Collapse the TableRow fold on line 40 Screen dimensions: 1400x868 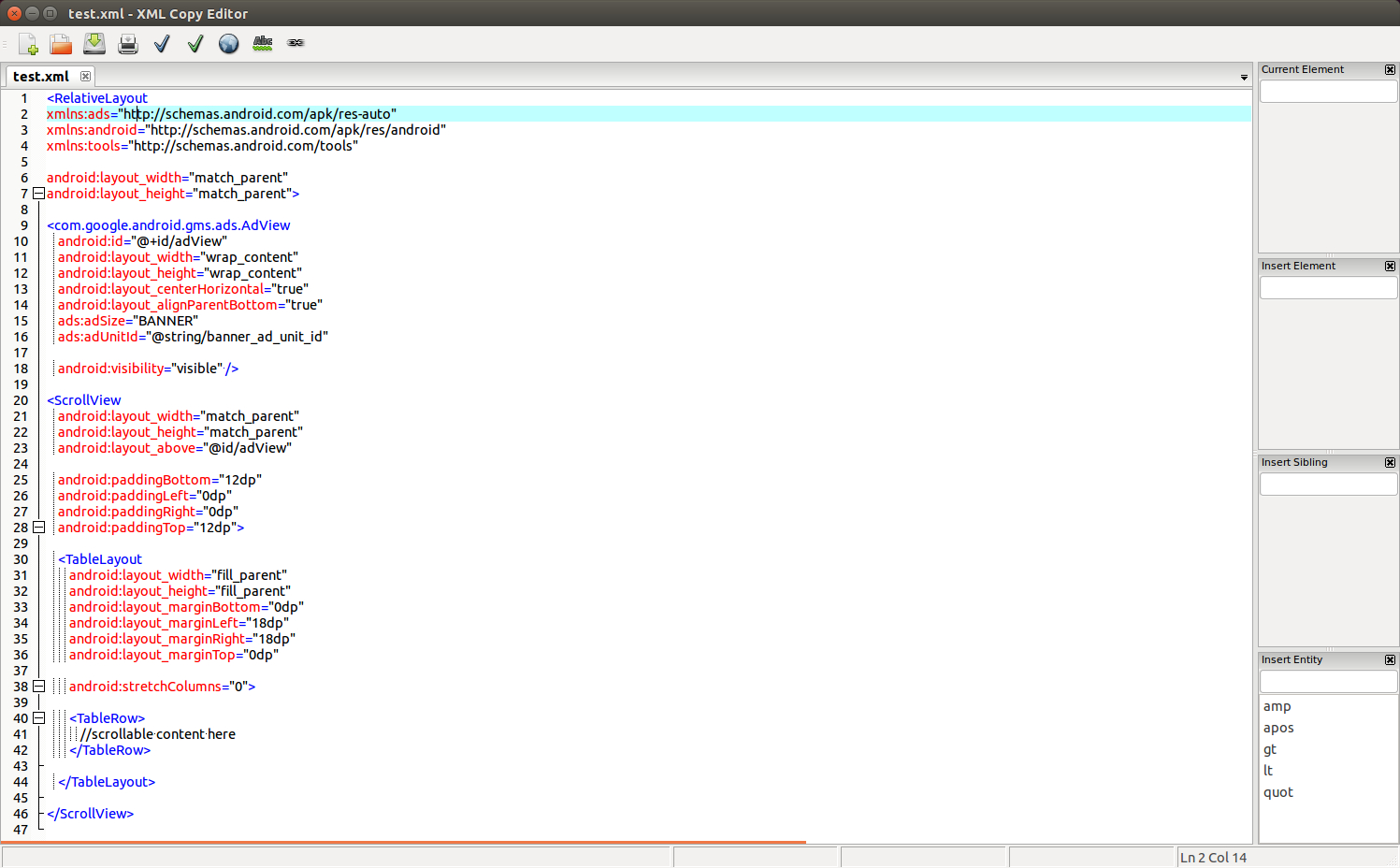[x=38, y=717]
